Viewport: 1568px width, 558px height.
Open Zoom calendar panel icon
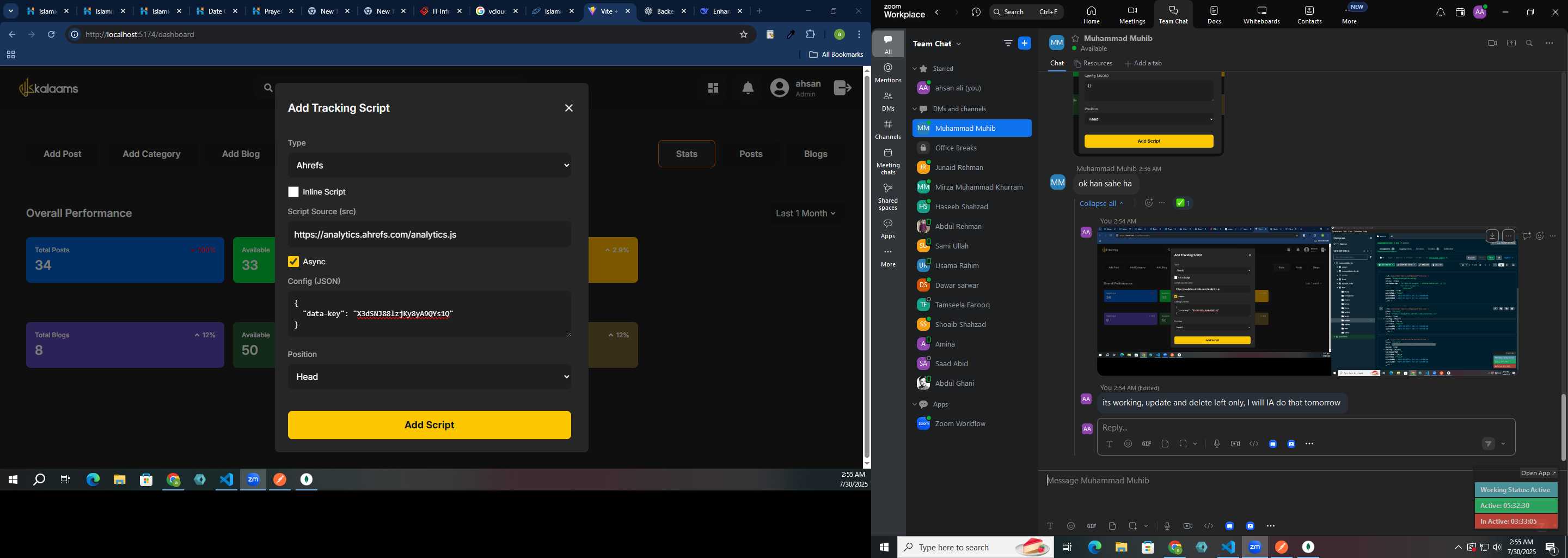pos(1460,12)
